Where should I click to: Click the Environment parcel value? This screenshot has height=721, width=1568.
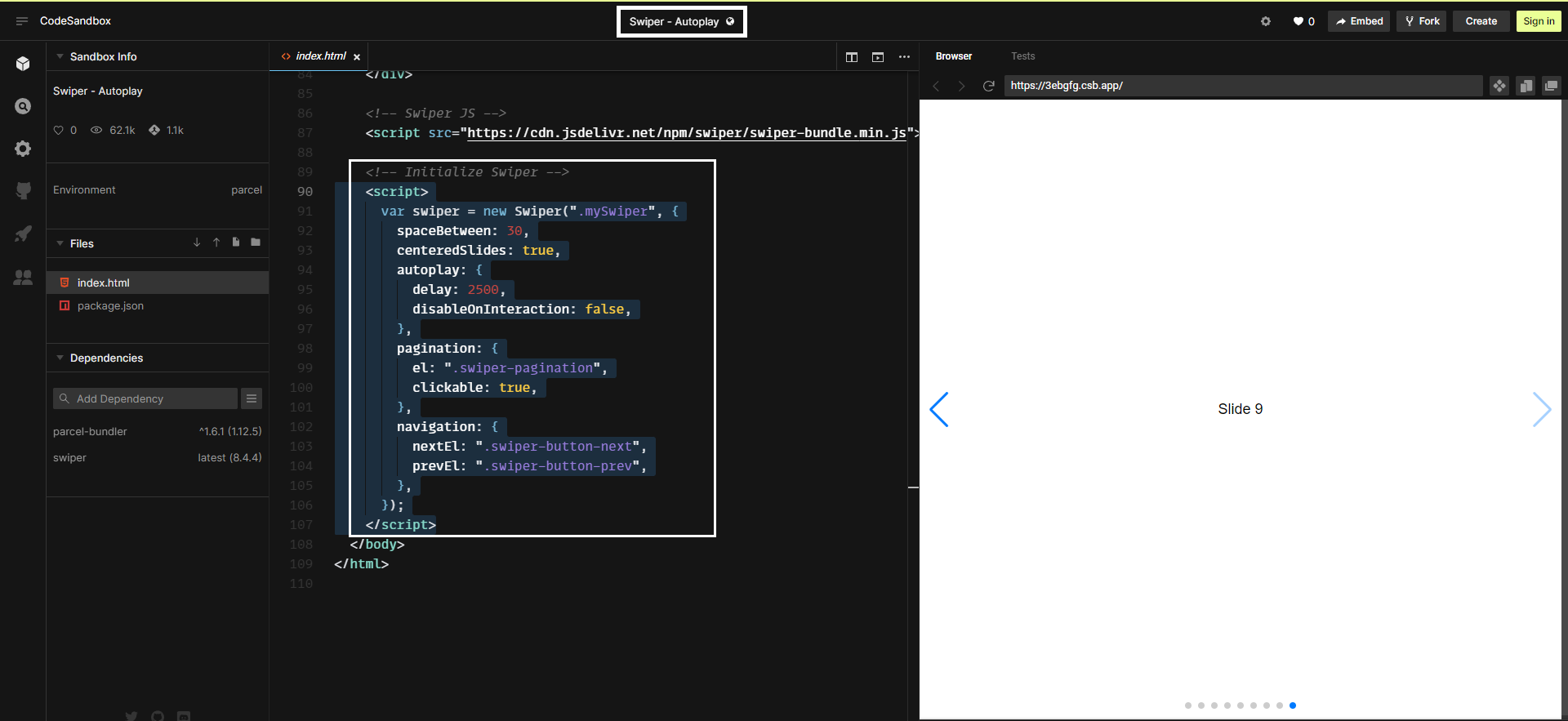coord(247,189)
